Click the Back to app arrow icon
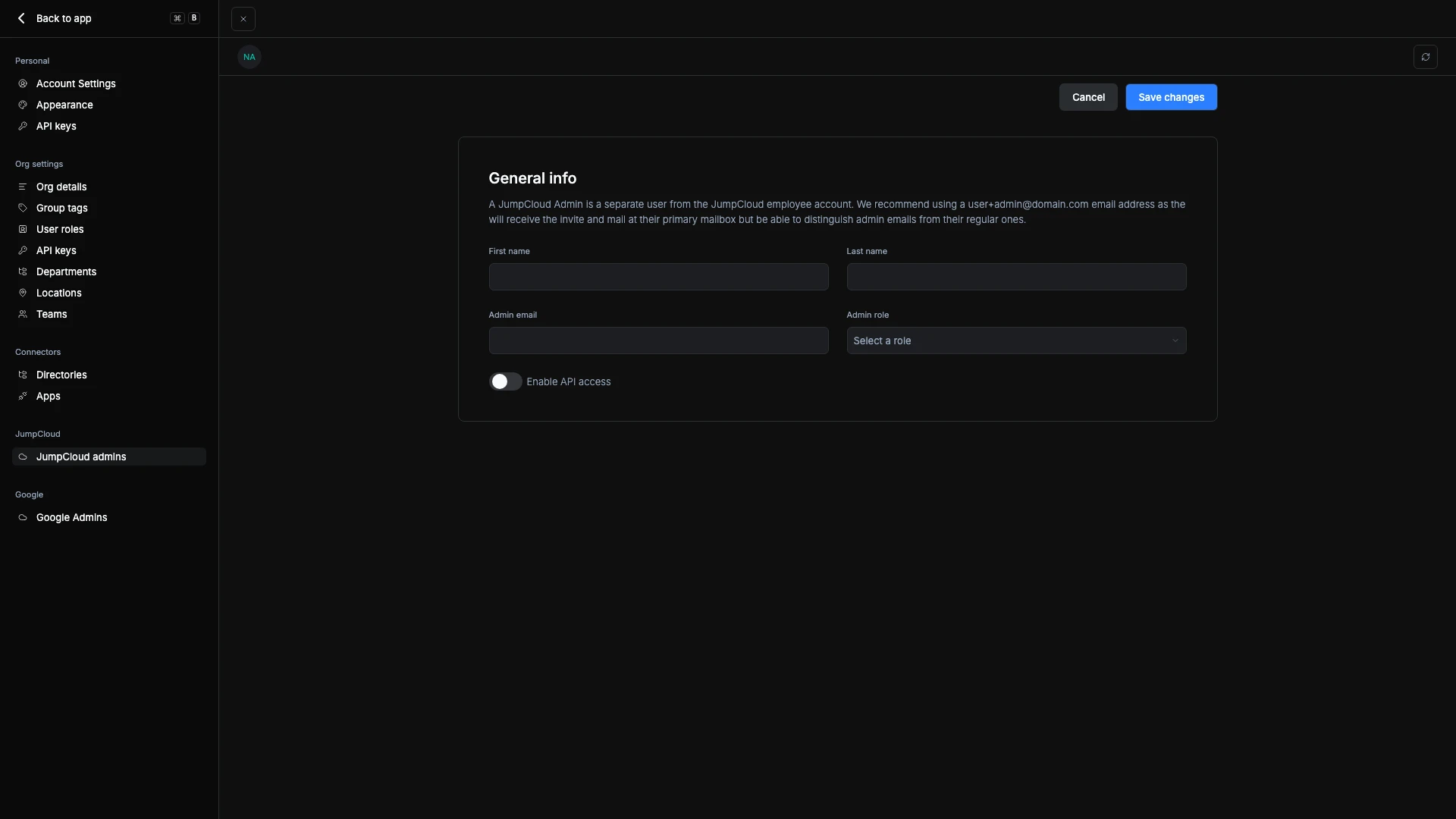The image size is (1456, 819). click(21, 18)
